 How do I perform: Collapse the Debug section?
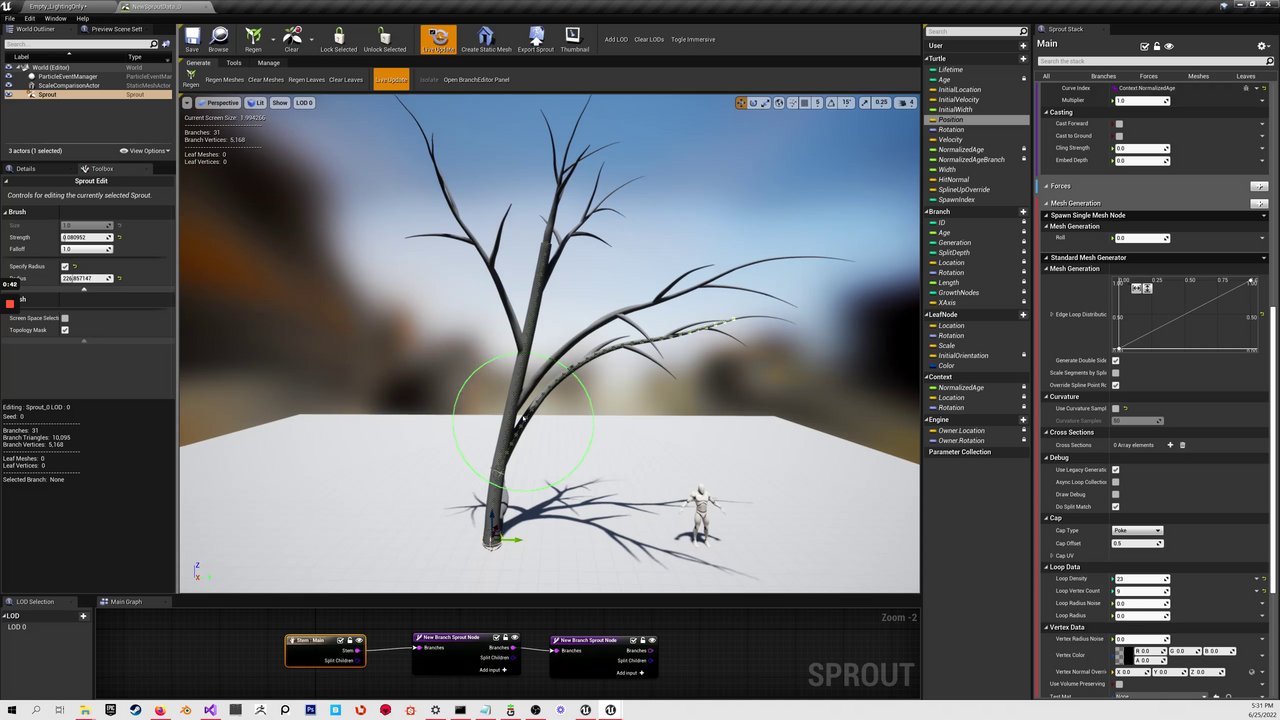(1047, 458)
